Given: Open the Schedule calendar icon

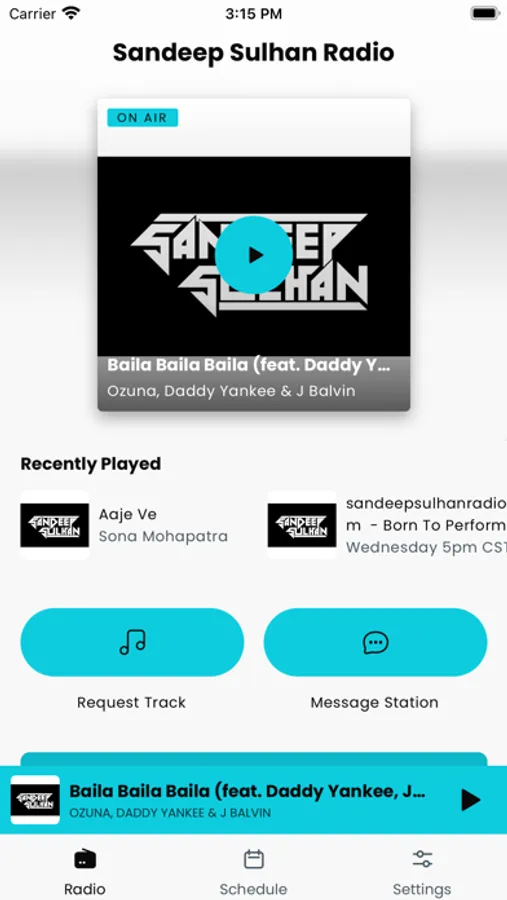Looking at the screenshot, I should (x=254, y=859).
